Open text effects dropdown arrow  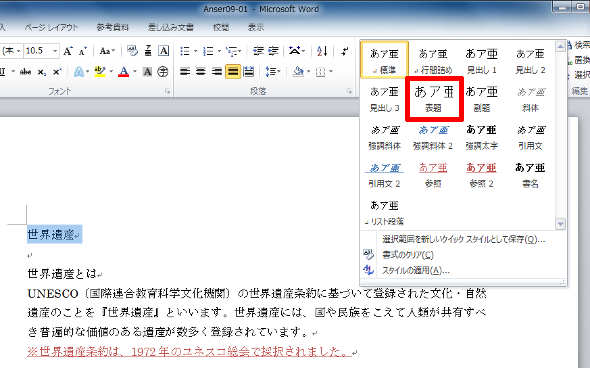88,71
